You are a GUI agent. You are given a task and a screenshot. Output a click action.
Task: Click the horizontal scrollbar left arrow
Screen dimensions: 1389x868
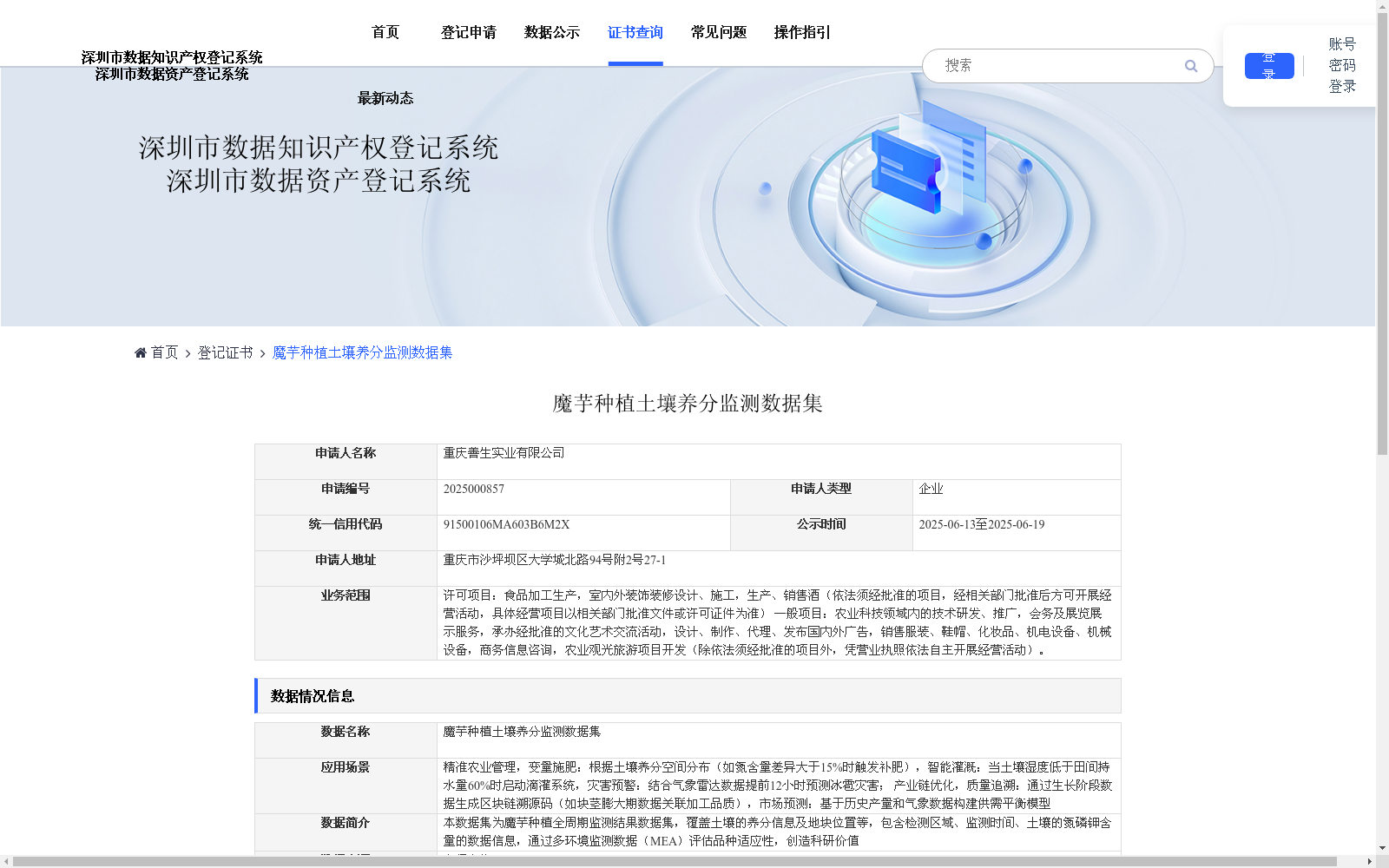point(6,862)
